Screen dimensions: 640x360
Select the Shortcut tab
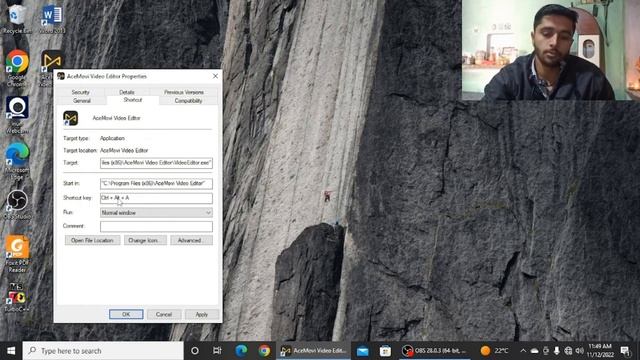(x=133, y=100)
